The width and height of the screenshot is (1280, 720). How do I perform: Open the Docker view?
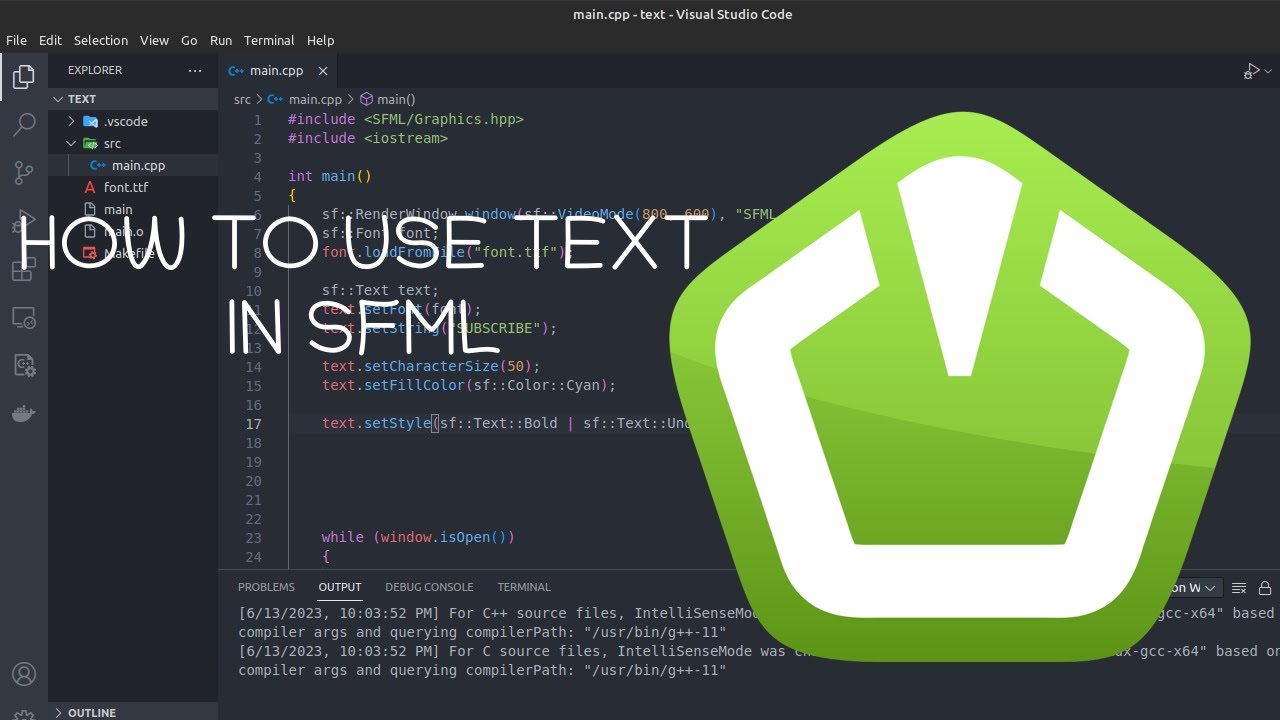(23, 414)
